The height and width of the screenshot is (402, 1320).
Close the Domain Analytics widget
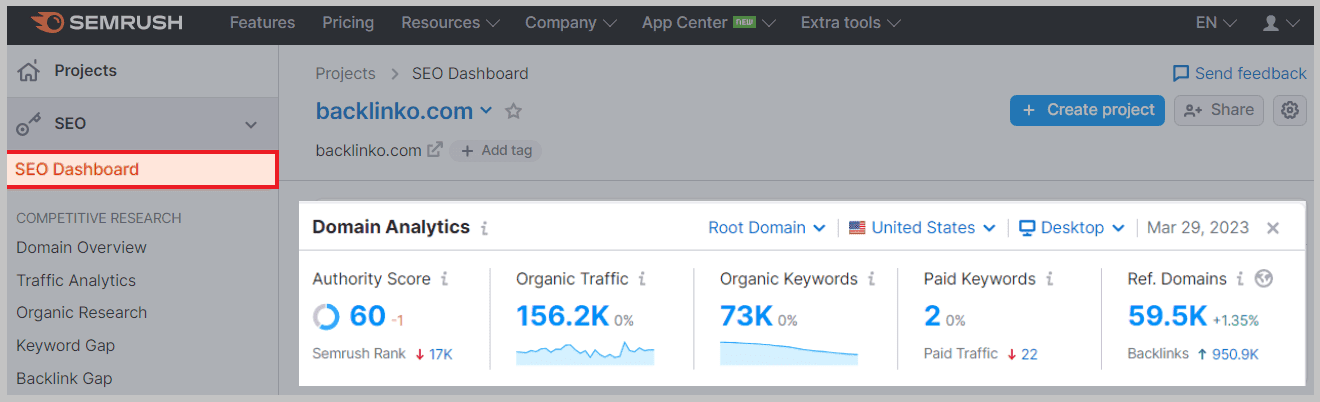click(1273, 228)
